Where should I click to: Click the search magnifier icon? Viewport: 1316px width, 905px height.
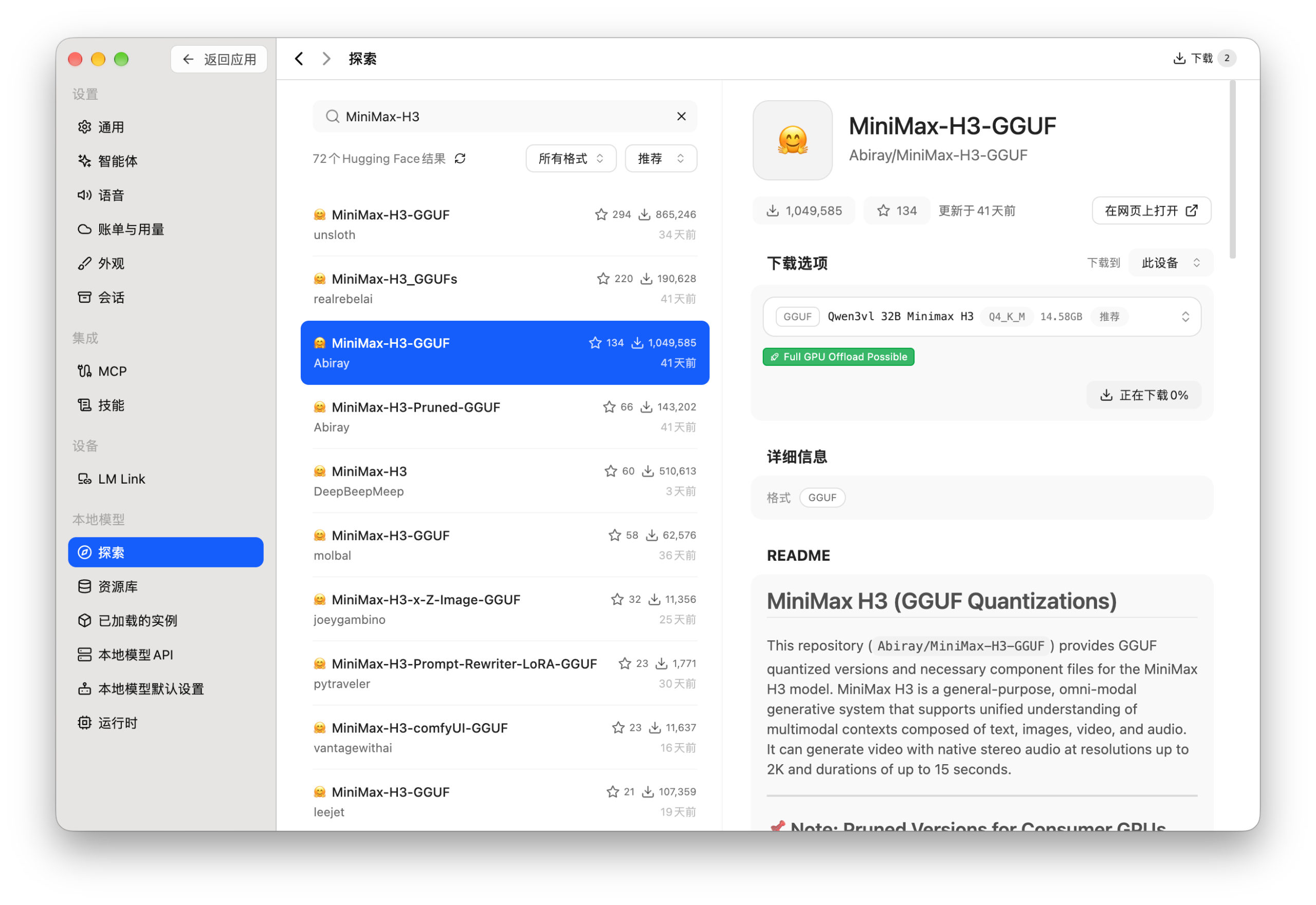(x=333, y=116)
